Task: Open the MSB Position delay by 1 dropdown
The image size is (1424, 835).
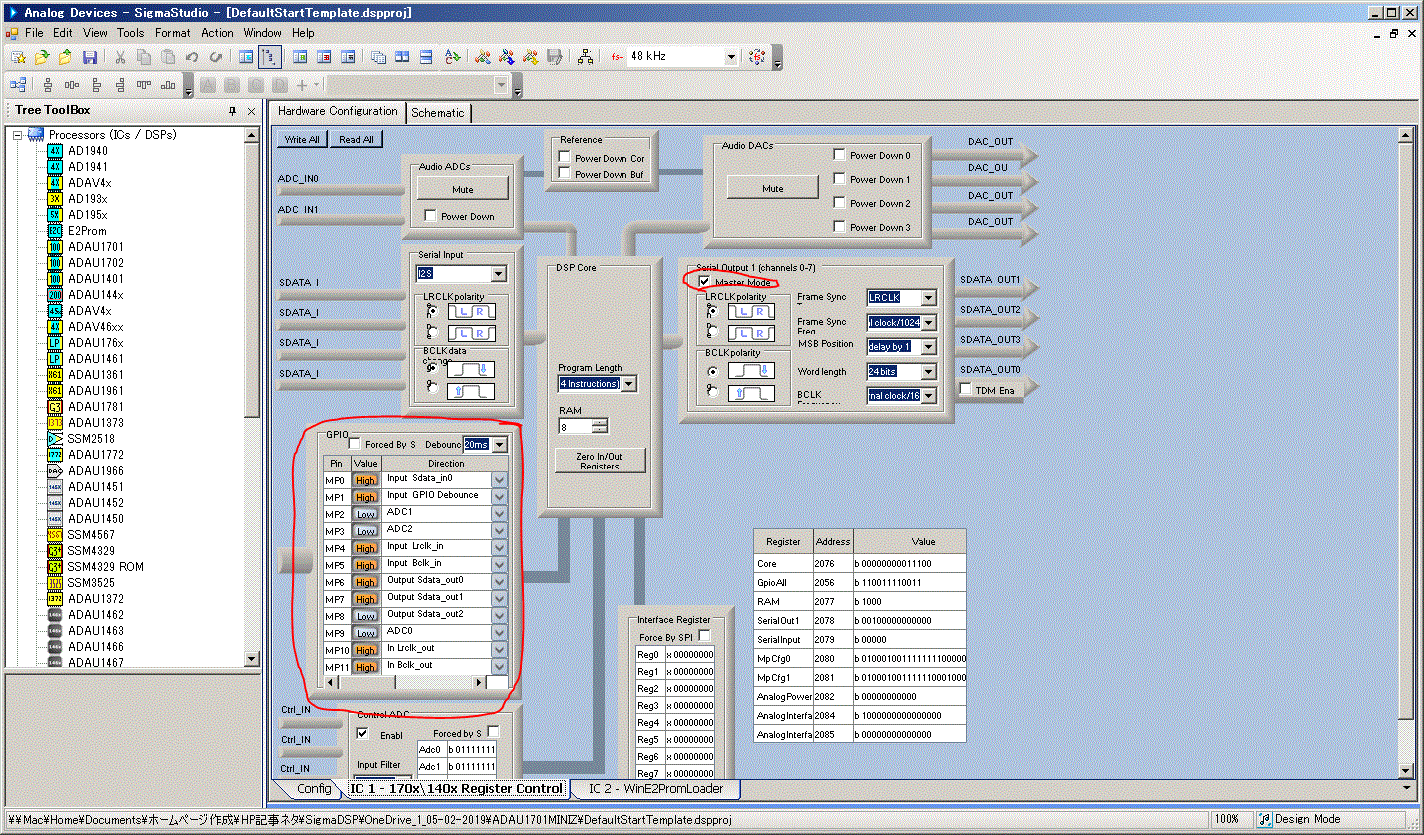Action: point(929,347)
